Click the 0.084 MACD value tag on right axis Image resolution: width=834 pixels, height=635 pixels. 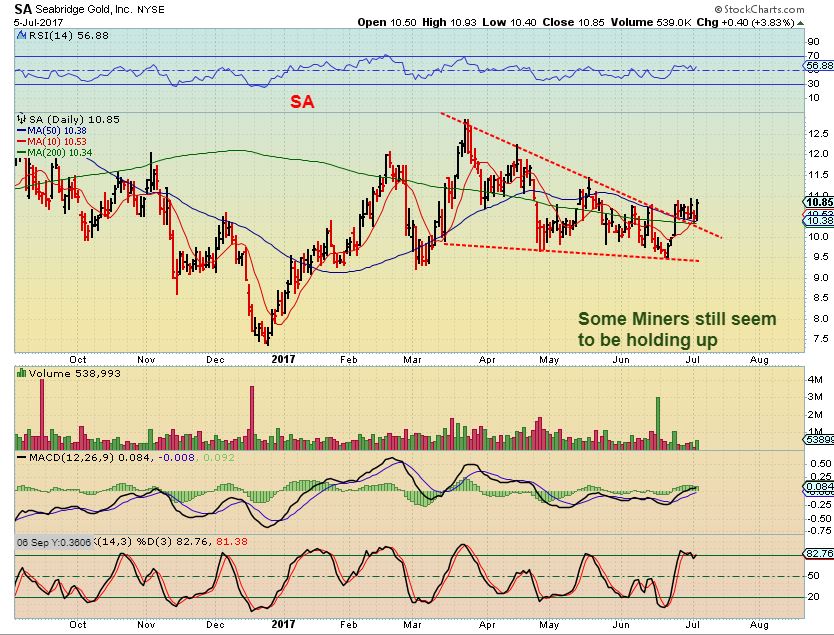pos(819,486)
